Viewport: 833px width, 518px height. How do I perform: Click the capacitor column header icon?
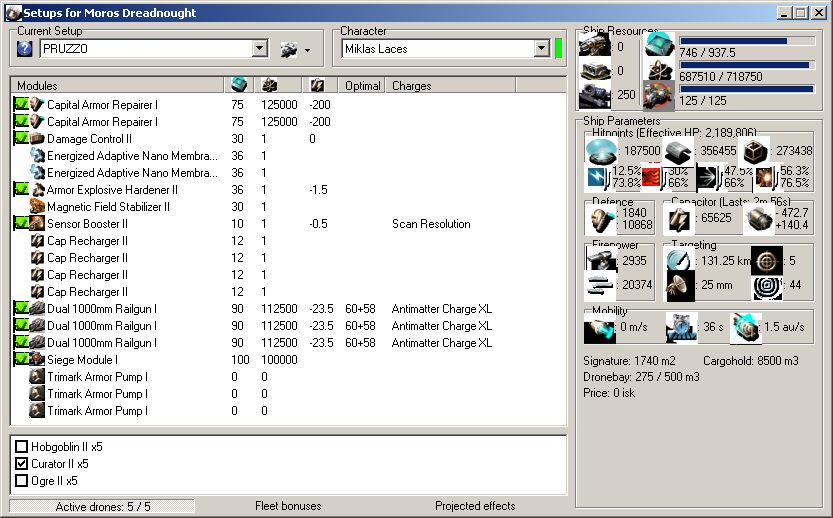point(317,85)
